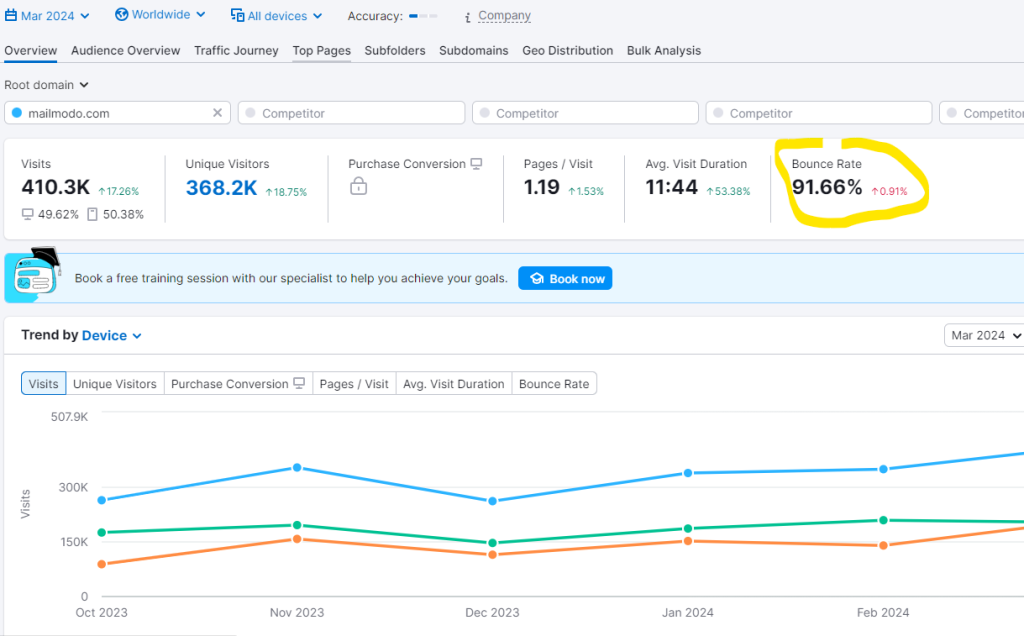Click the info icon beside Company
The image size is (1024, 636).
tap(468, 17)
